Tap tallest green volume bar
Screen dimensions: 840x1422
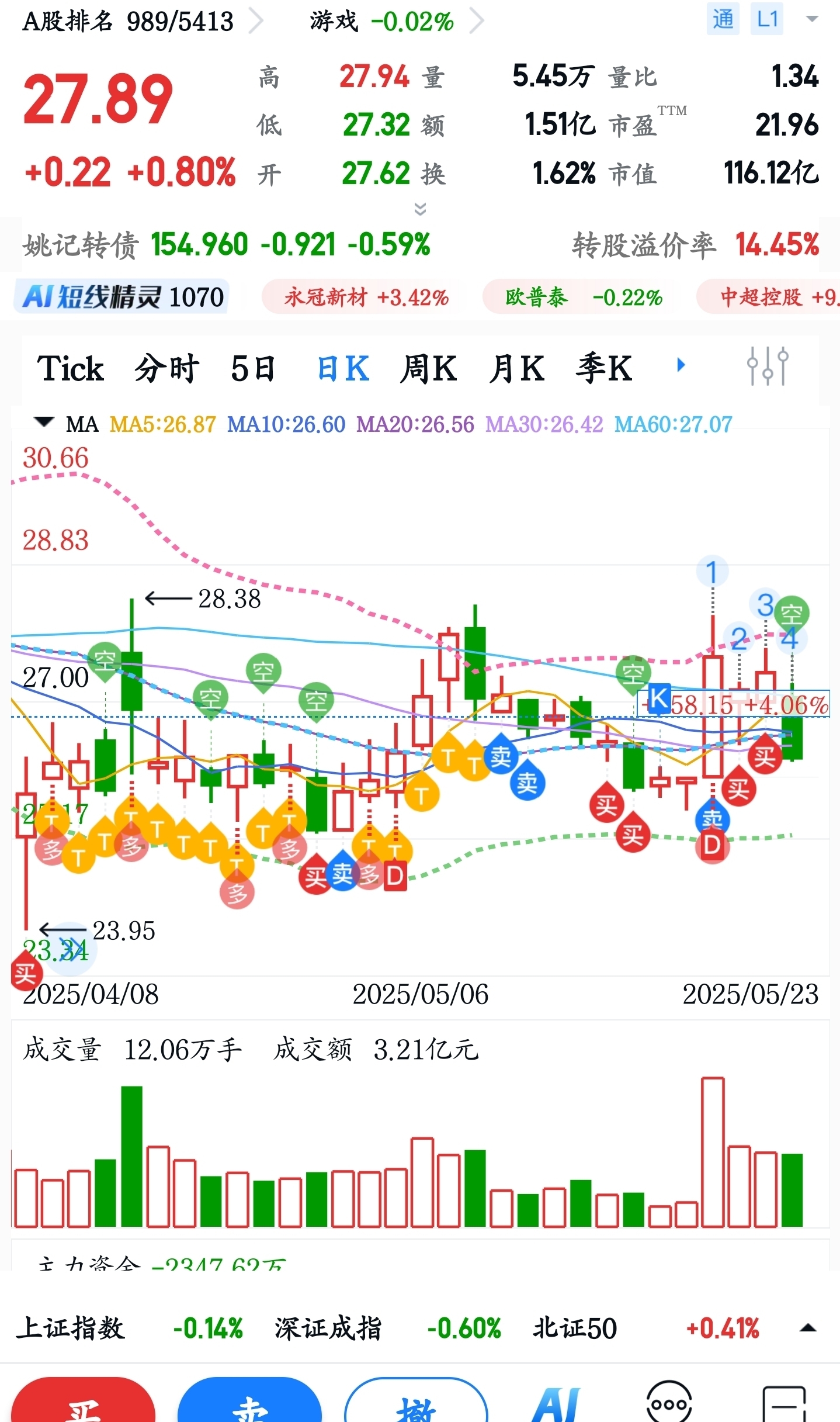(x=131, y=1156)
